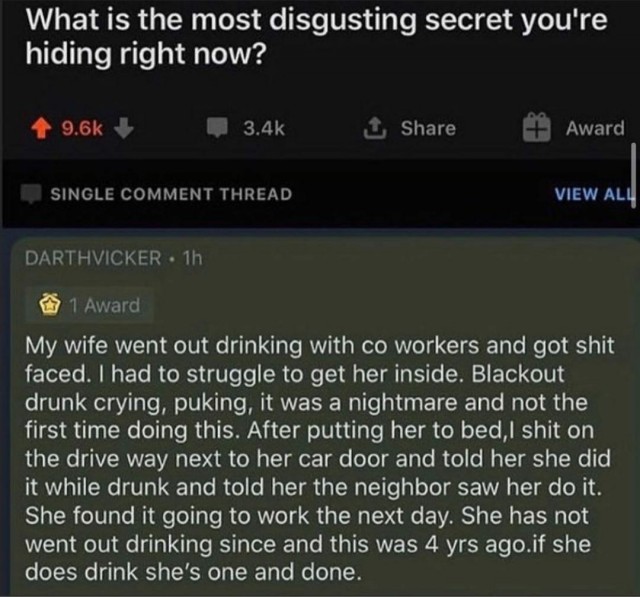
Task: Upvote the post with the red arrow
Action: coord(42,128)
